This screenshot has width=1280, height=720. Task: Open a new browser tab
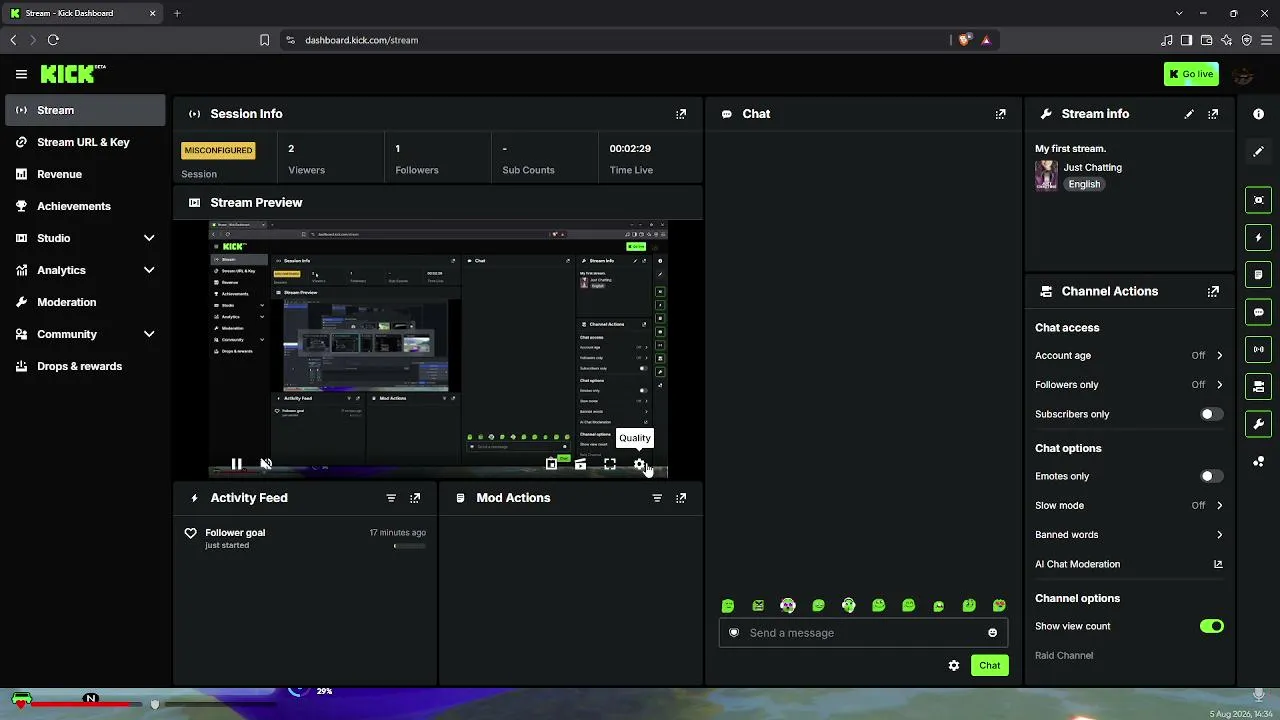pyautogui.click(x=177, y=13)
